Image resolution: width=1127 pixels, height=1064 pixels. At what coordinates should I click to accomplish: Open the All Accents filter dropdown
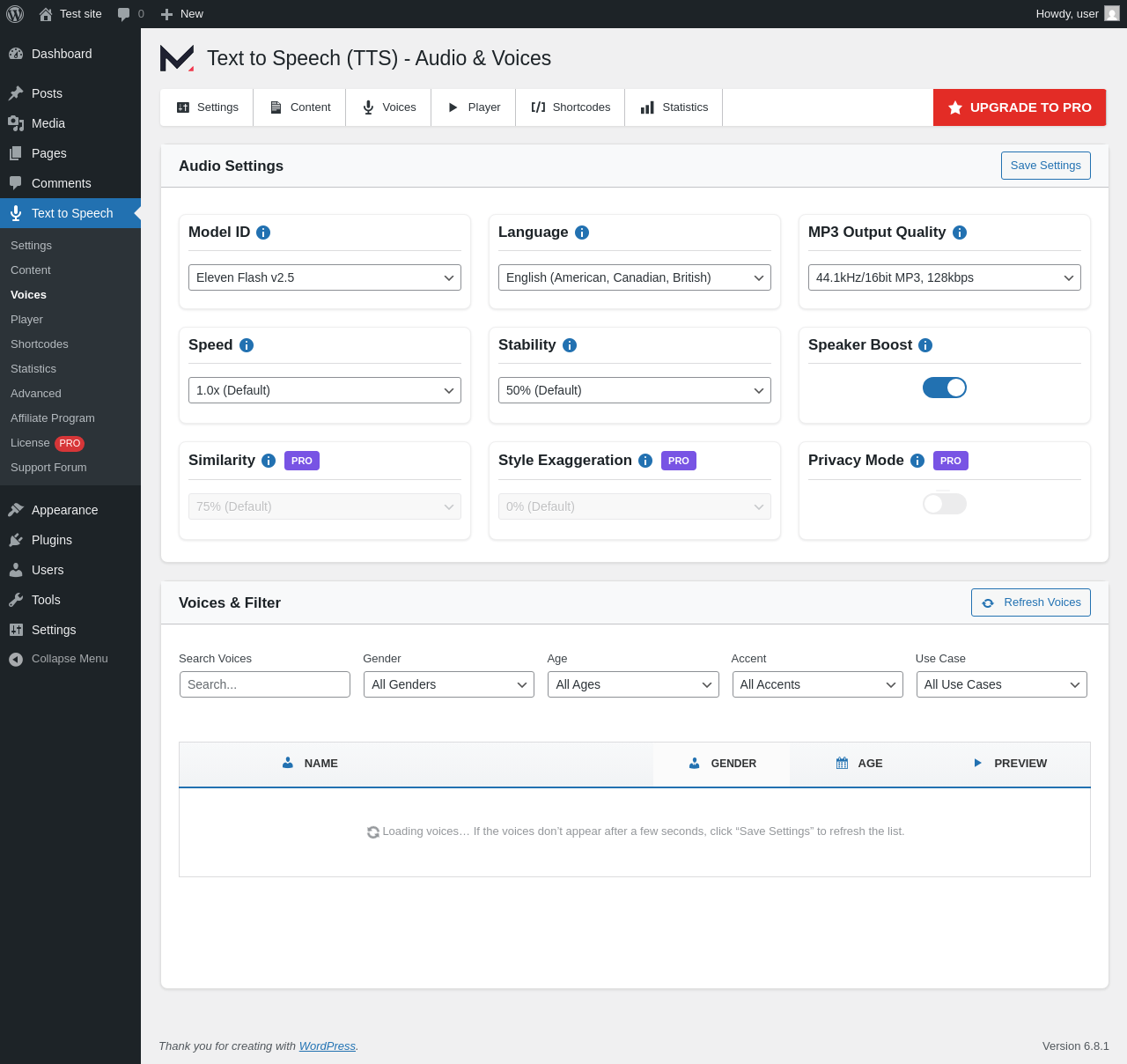pos(818,684)
